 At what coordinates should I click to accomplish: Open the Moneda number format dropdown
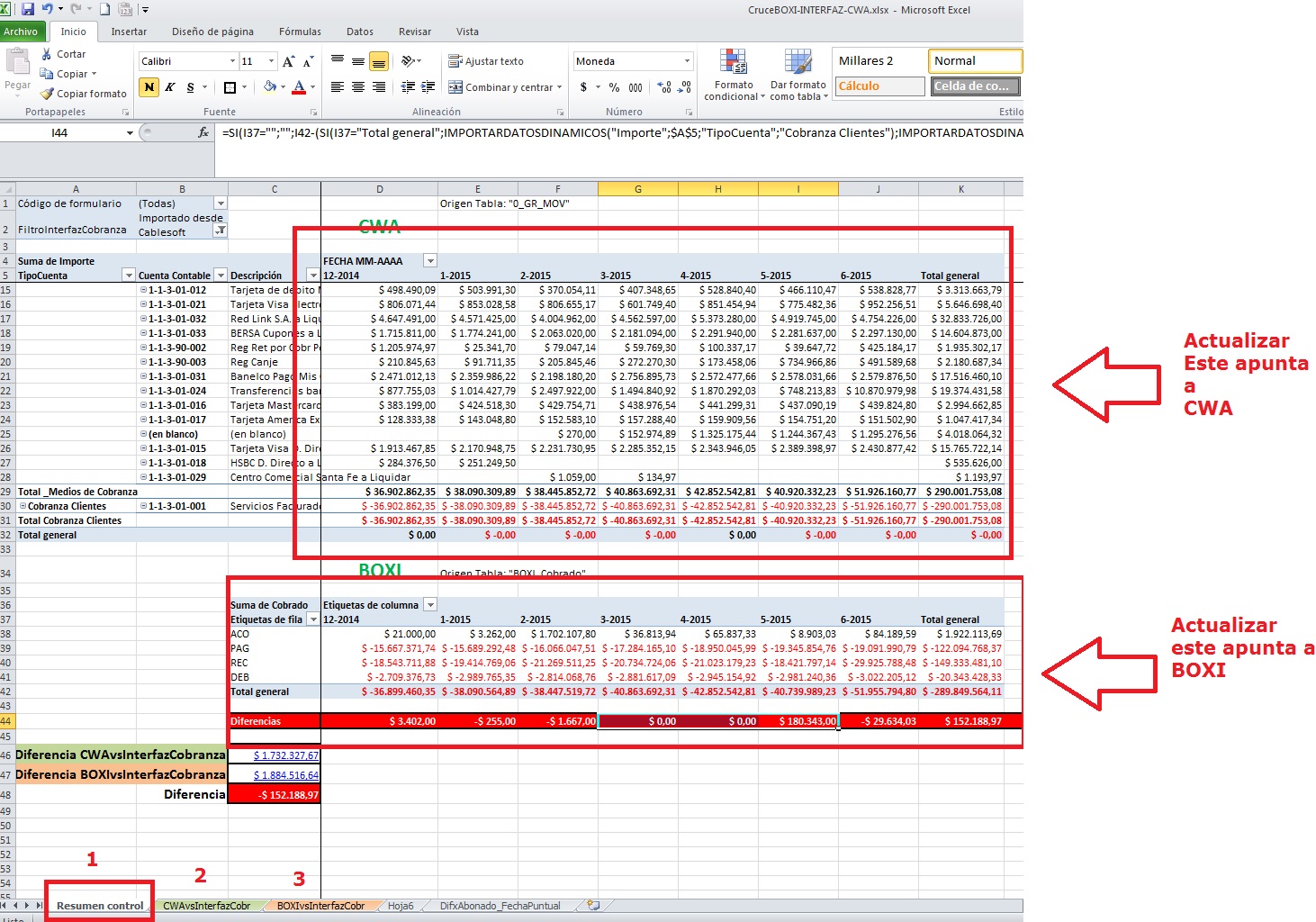687,61
